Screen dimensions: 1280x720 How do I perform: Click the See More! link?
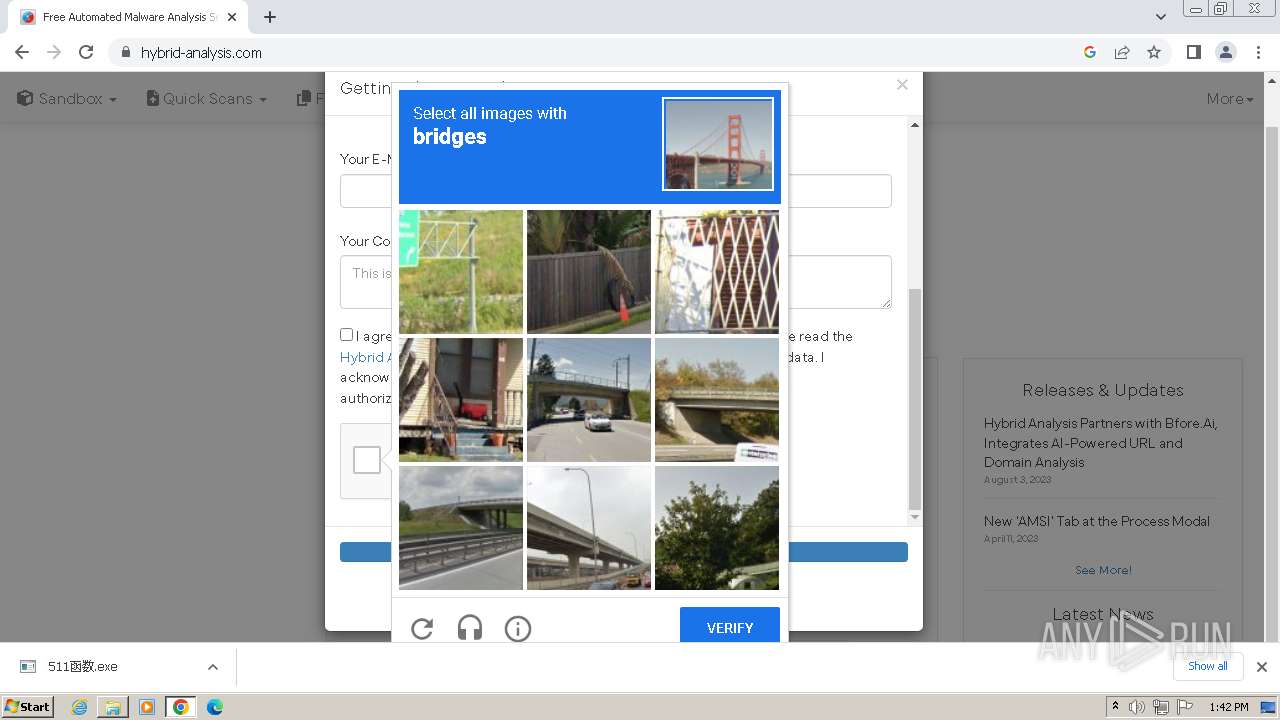tap(1103, 570)
